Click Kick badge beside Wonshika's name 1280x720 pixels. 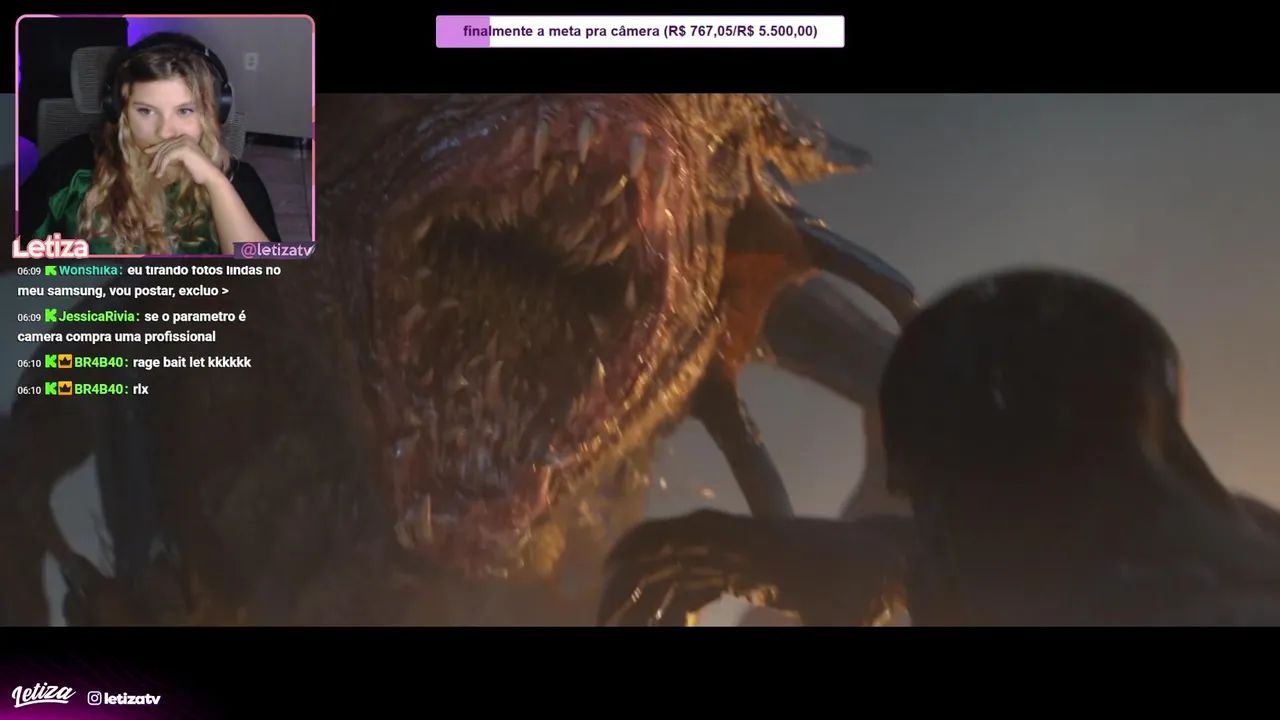coord(51,270)
